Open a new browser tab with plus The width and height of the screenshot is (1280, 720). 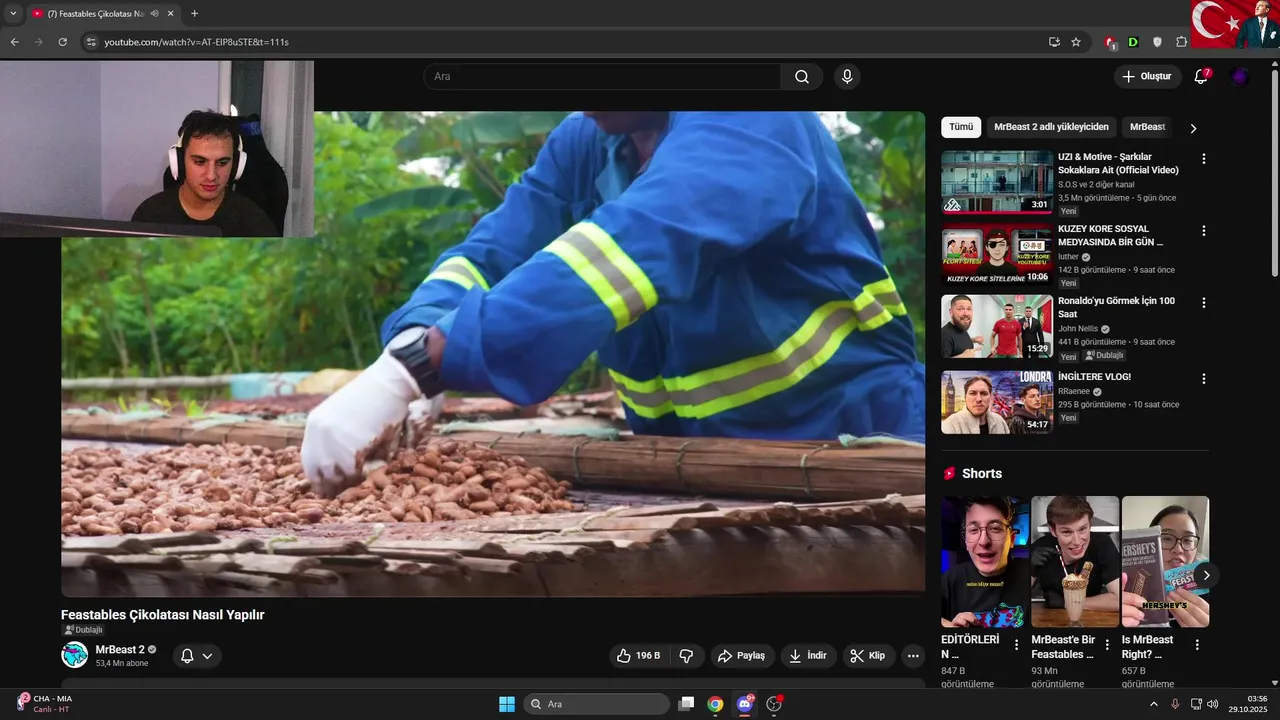[194, 14]
